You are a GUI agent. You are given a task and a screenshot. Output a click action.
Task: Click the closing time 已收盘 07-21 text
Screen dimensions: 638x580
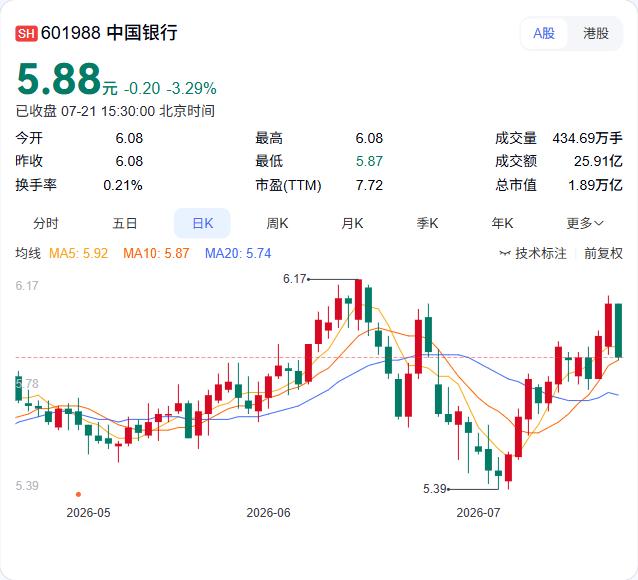coord(115,111)
